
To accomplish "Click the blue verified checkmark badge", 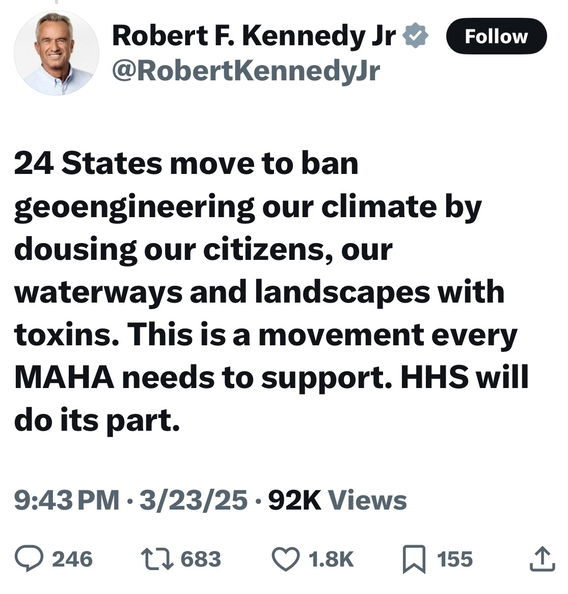I will click(x=415, y=36).
